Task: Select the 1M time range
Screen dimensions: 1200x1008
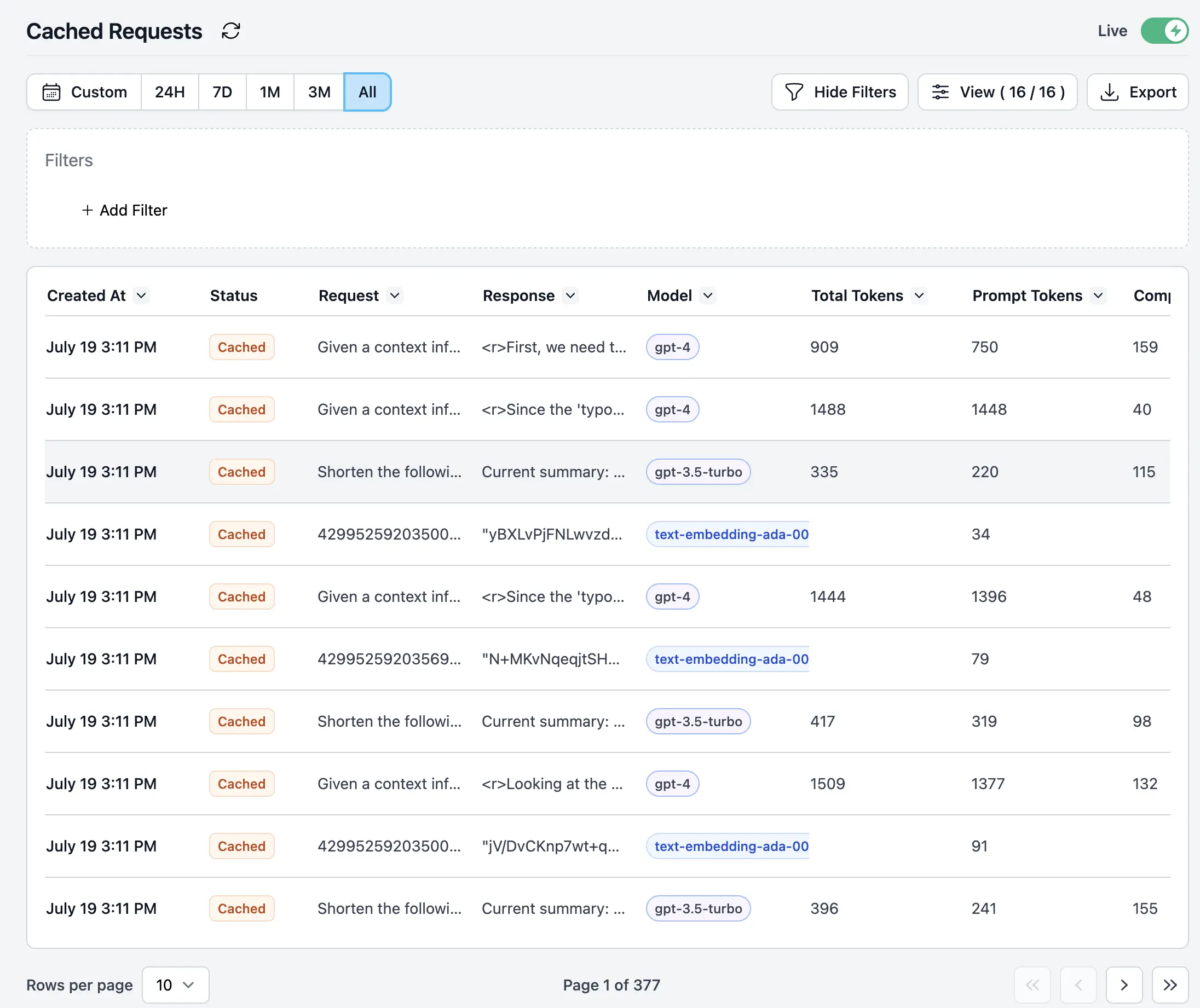Action: (270, 92)
